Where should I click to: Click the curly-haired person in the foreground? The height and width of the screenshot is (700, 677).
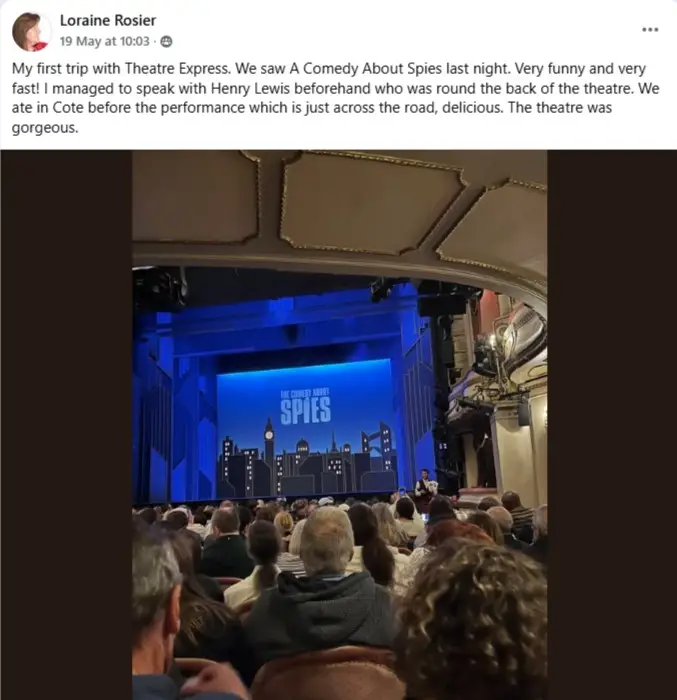(473, 621)
